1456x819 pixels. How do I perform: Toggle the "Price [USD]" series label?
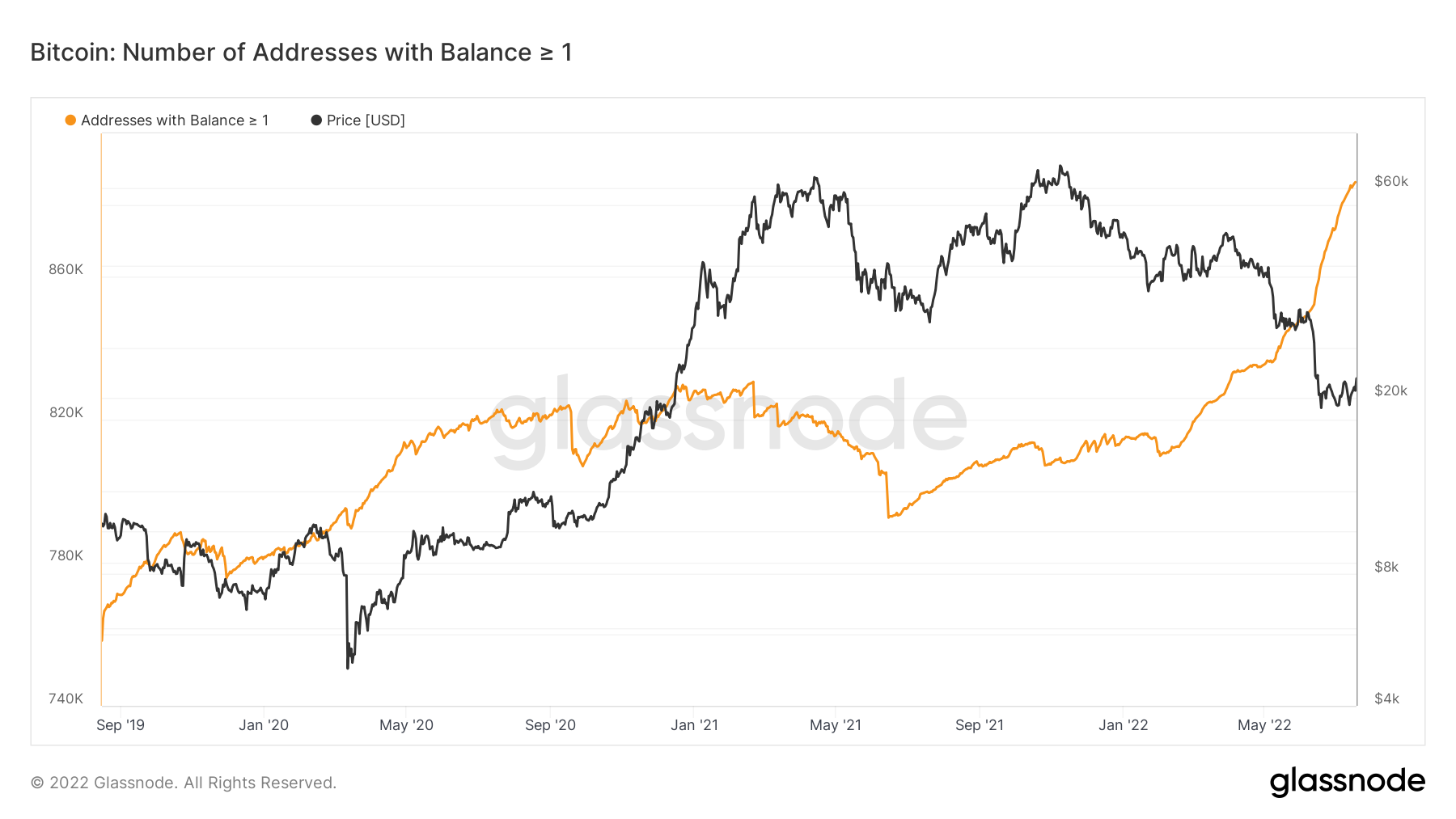click(x=366, y=120)
